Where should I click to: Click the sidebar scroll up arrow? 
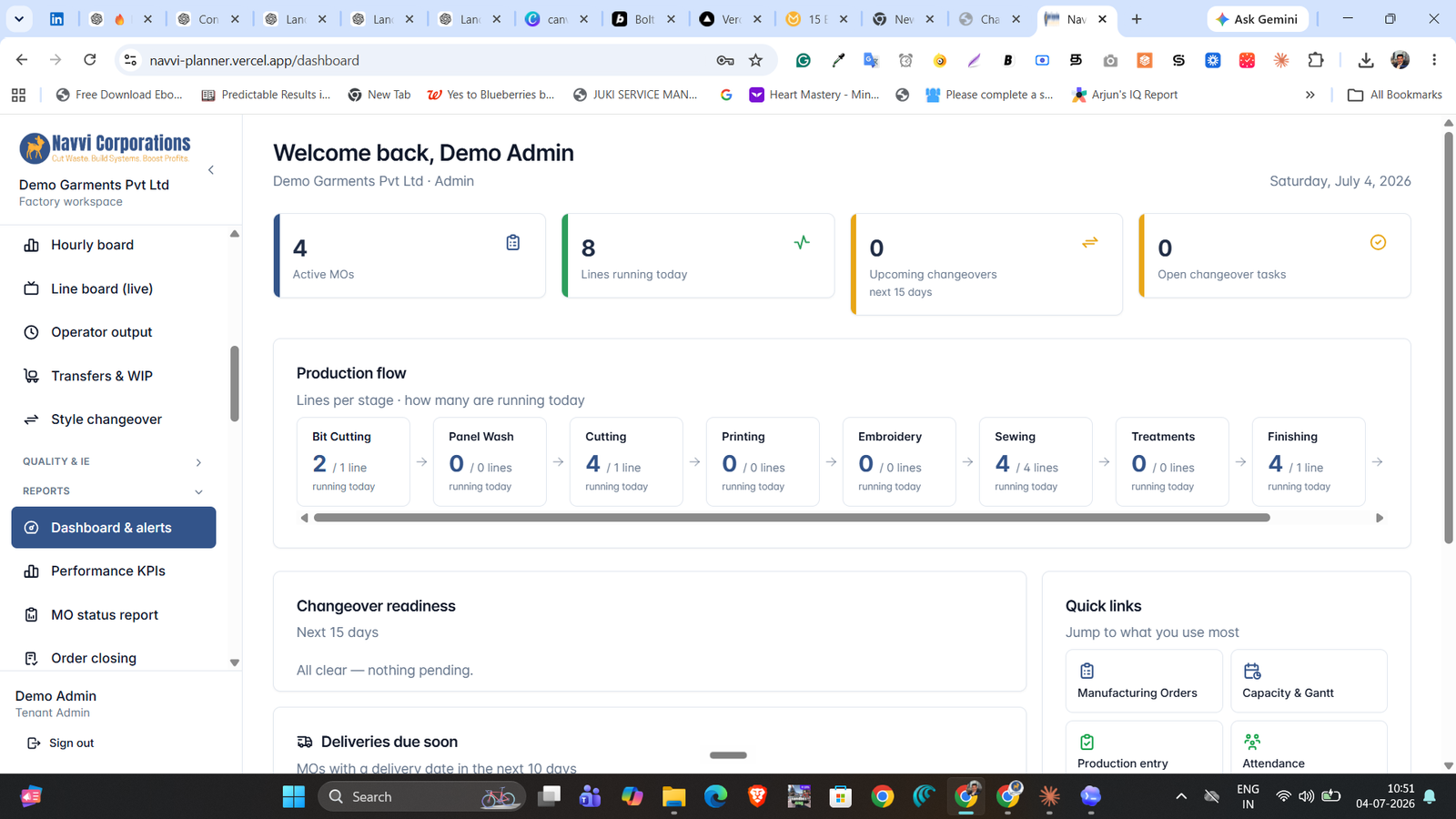235,234
